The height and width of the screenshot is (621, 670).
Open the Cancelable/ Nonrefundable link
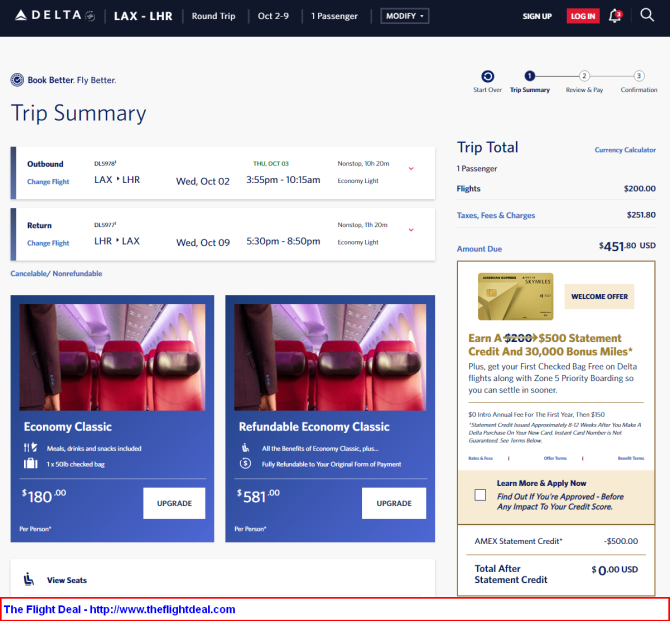pyautogui.click(x=56, y=274)
